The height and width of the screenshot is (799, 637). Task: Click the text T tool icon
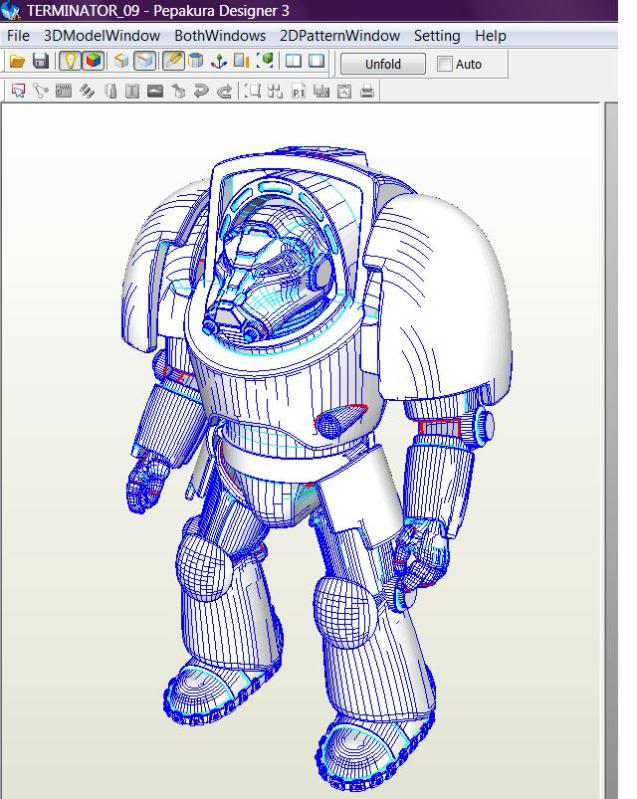pyautogui.click(x=132, y=91)
